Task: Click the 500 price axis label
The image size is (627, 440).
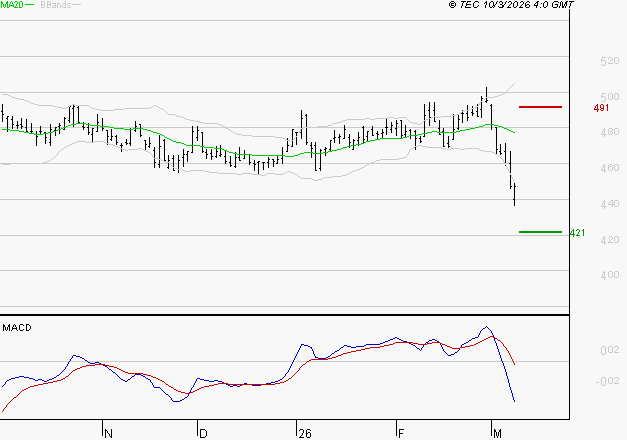Action: pyautogui.click(x=609, y=97)
